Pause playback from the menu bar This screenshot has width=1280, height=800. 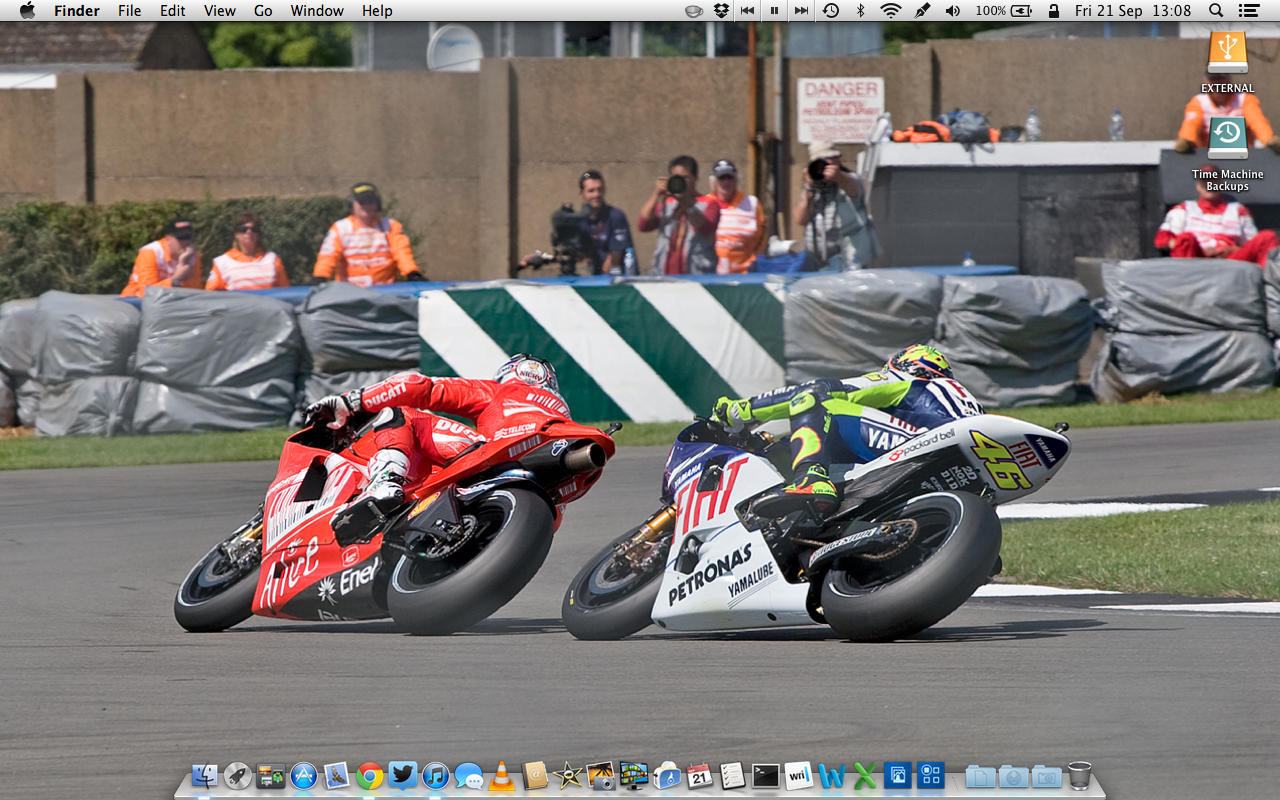click(774, 11)
